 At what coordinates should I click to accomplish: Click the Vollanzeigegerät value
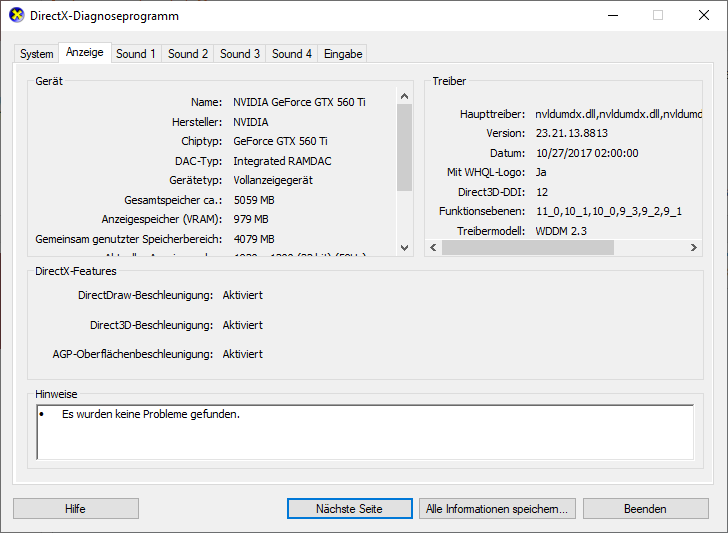[273, 180]
